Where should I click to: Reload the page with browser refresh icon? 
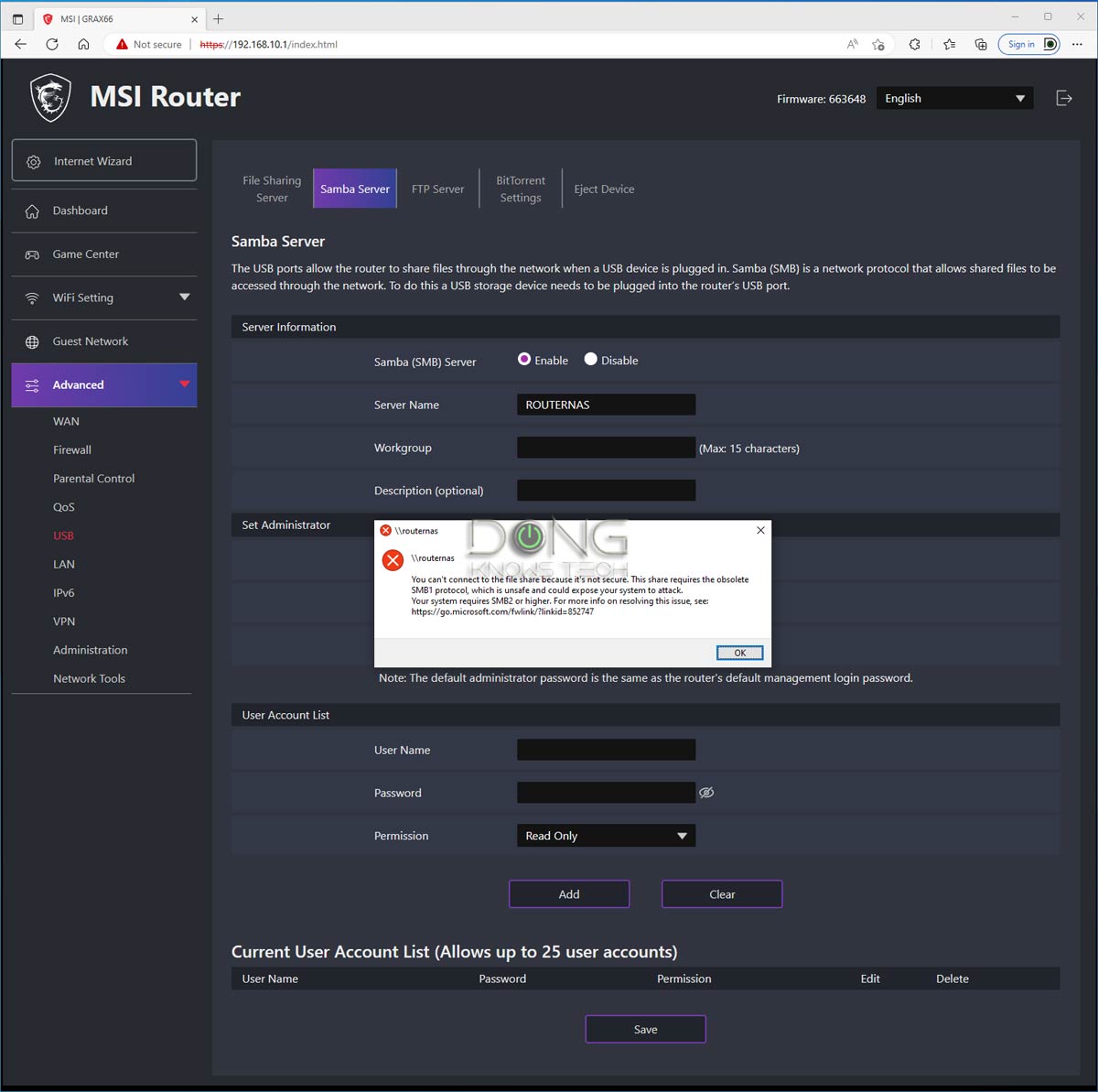[x=52, y=44]
